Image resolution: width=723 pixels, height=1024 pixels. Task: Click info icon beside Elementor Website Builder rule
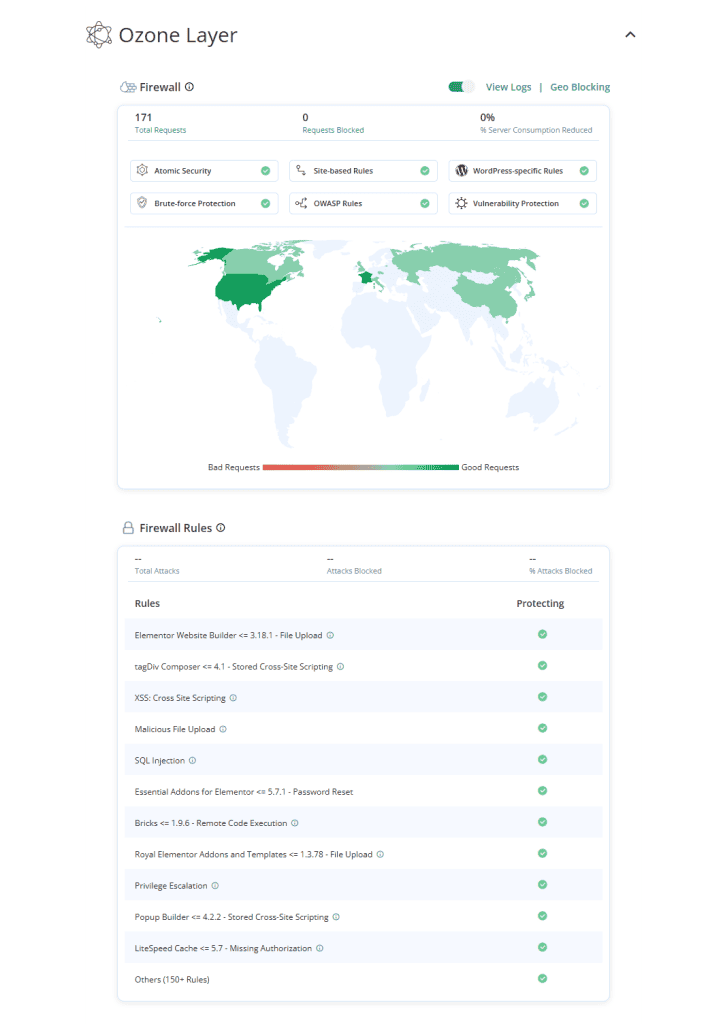[330, 635]
